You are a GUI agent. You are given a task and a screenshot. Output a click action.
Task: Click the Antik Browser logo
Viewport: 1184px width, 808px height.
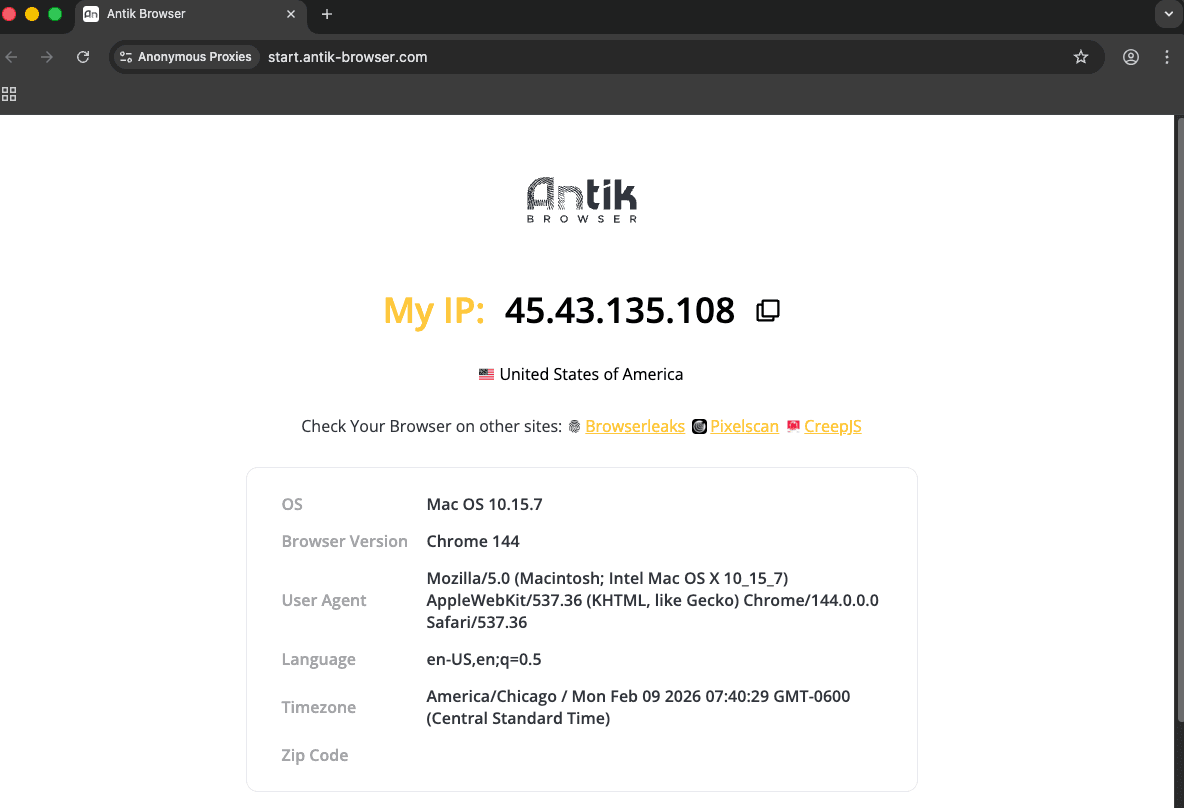[x=581, y=198]
